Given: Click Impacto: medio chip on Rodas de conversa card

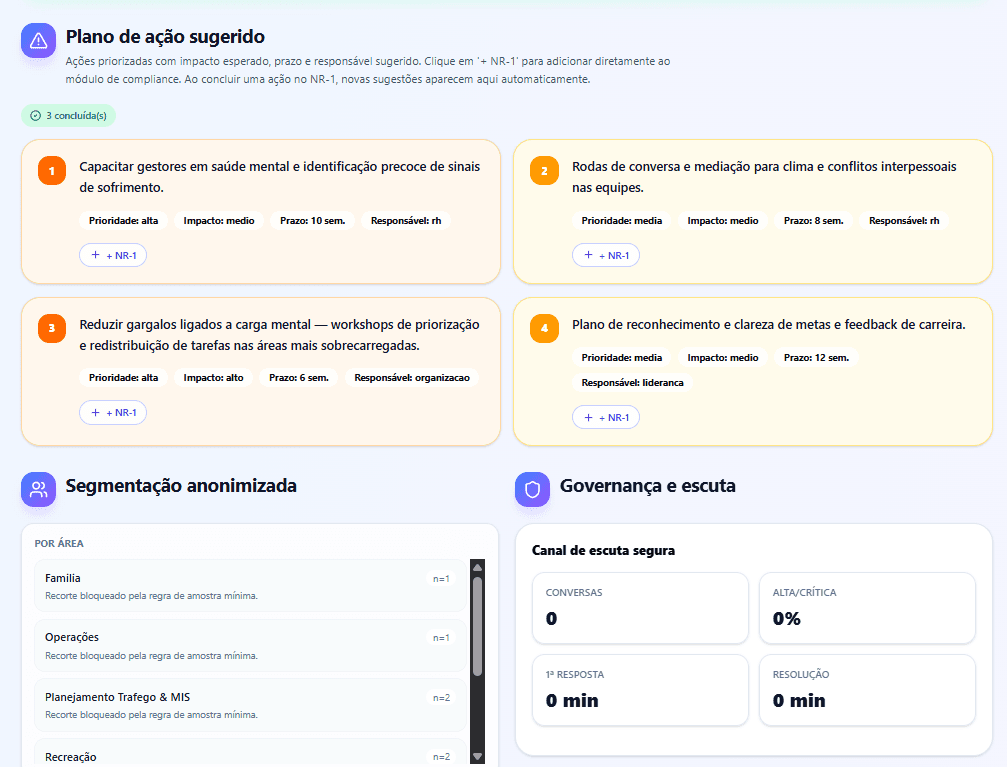Looking at the screenshot, I should [x=722, y=220].
